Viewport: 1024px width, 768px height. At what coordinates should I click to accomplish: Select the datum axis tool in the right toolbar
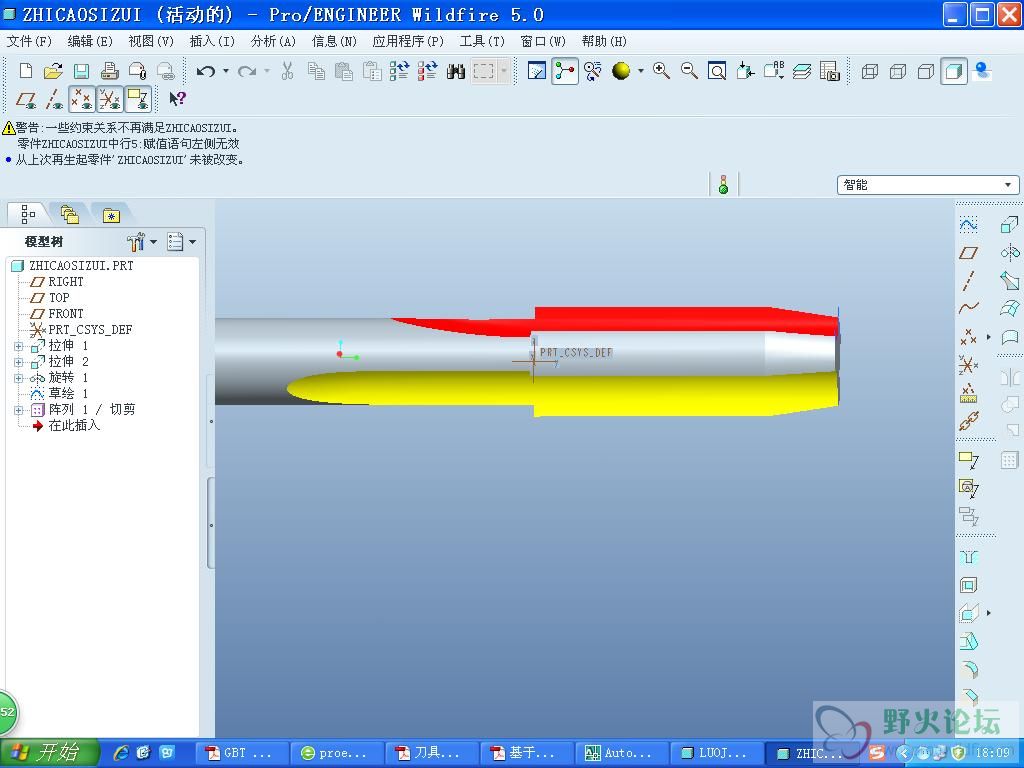[x=968, y=281]
